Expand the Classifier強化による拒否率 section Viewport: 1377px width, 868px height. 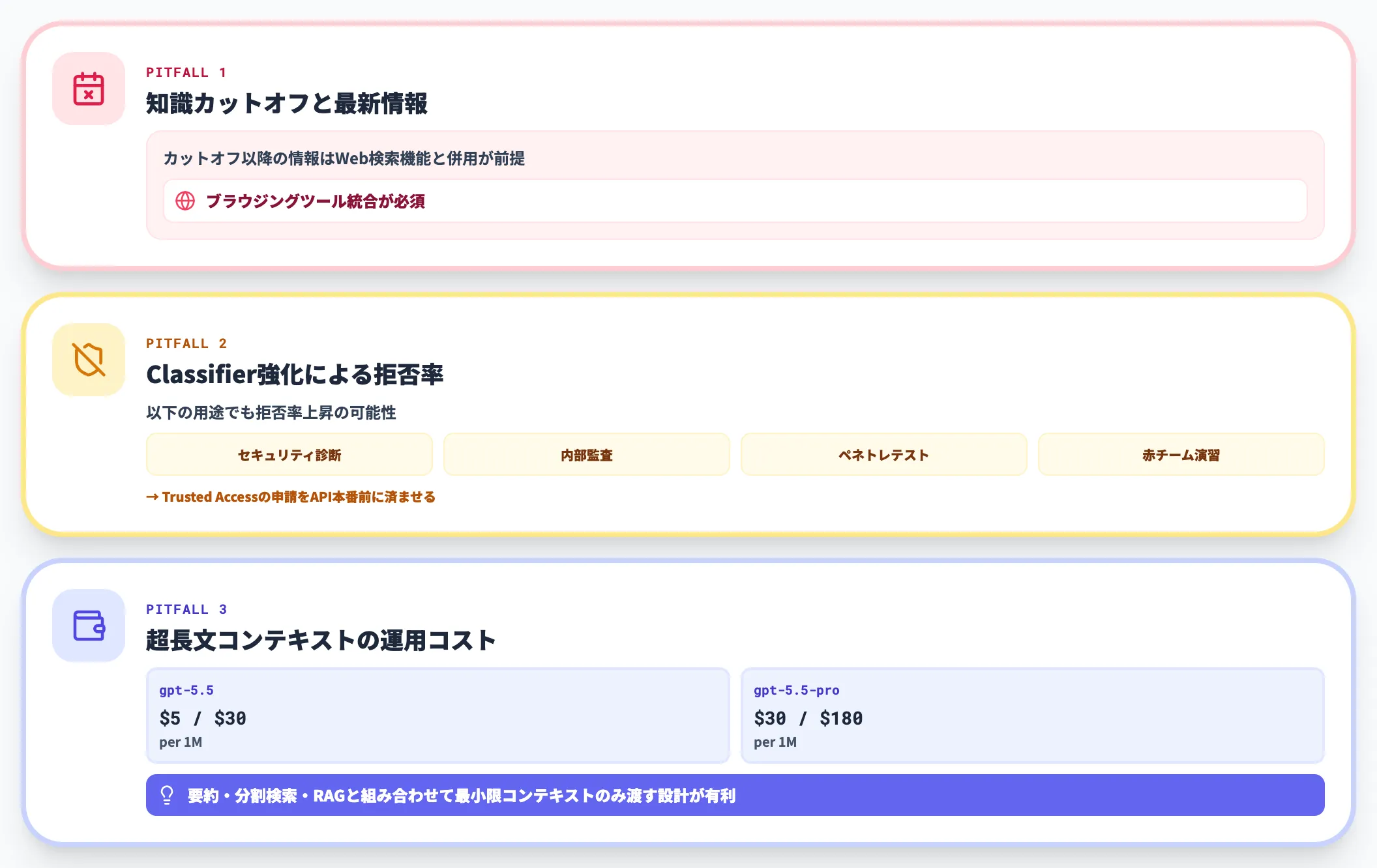click(297, 375)
